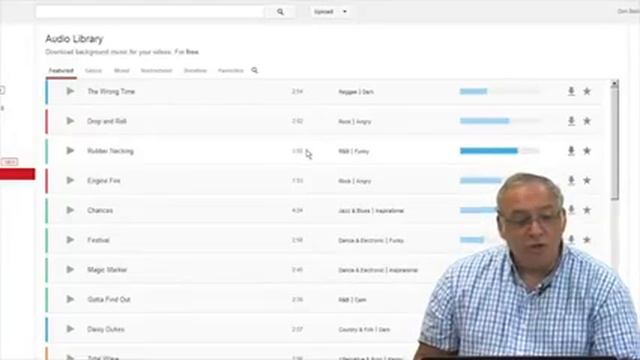
Task: Play the track Daisy Dukes
Action: 70,329
